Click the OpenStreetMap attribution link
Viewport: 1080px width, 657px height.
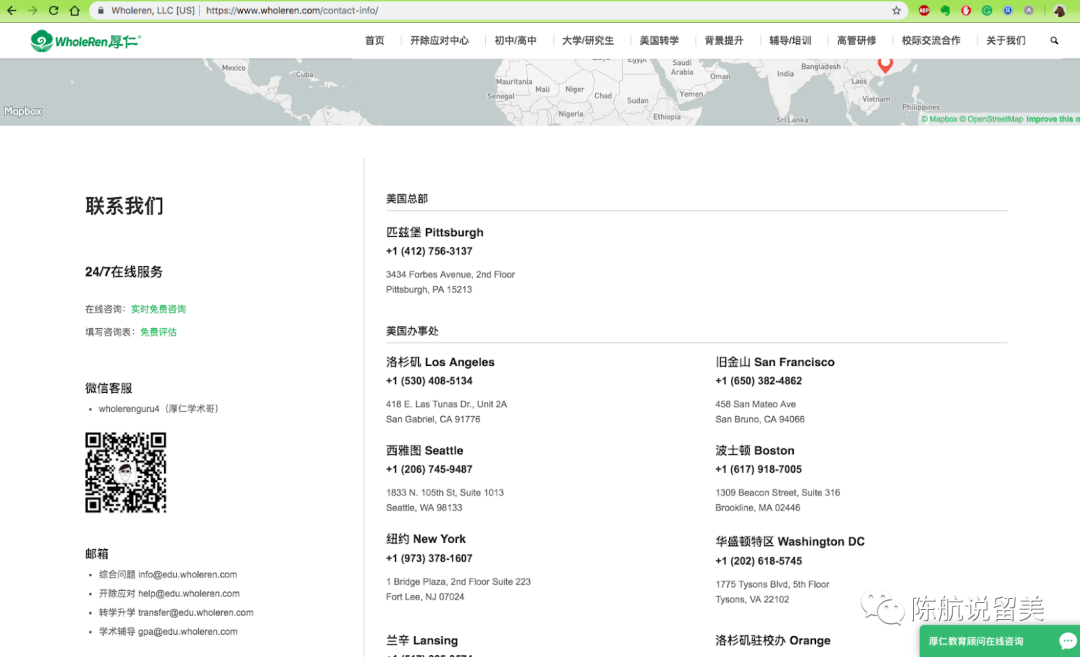point(994,119)
